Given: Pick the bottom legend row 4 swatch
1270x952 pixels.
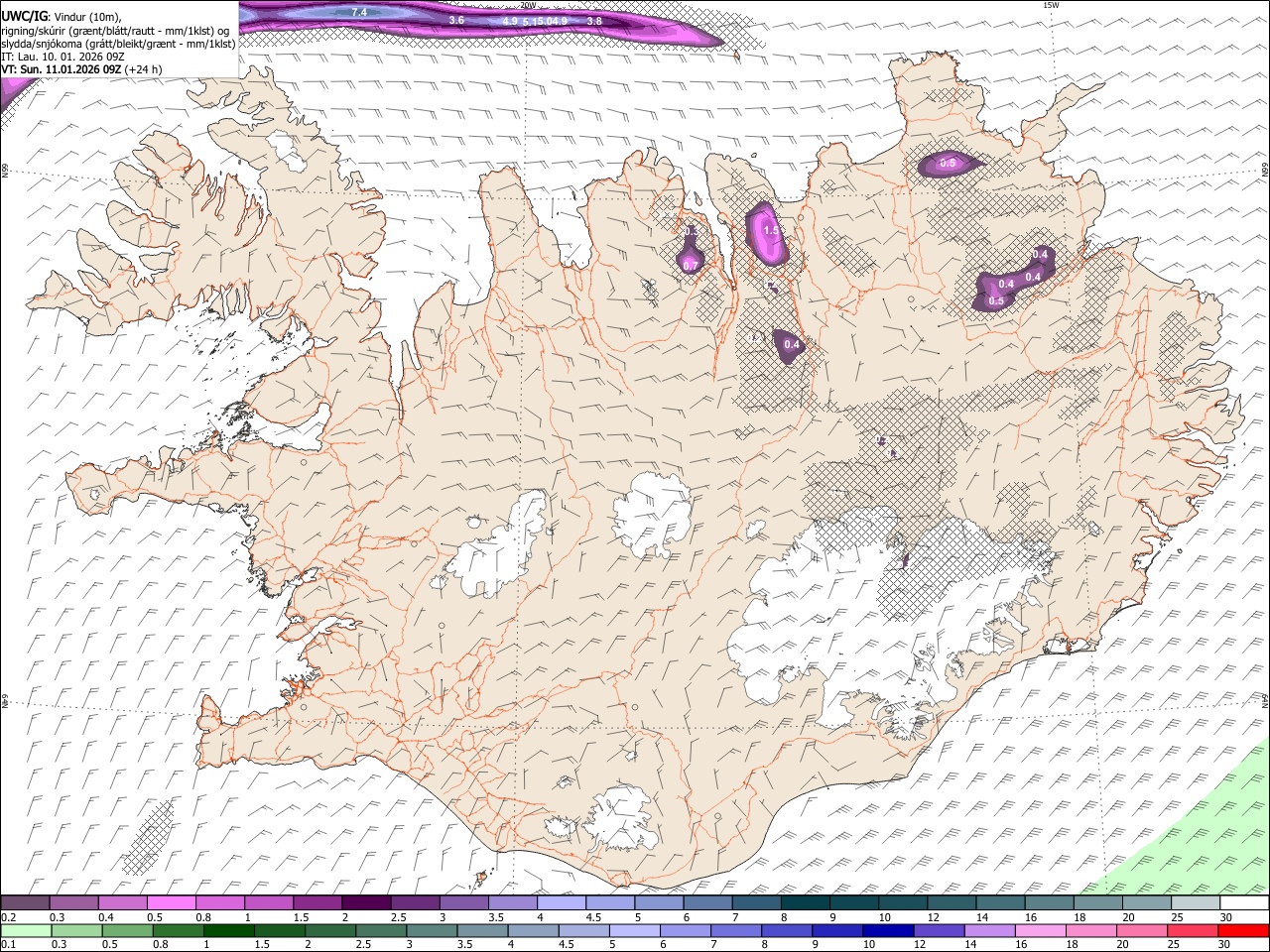Looking at the screenshot, I should (x=534, y=930).
